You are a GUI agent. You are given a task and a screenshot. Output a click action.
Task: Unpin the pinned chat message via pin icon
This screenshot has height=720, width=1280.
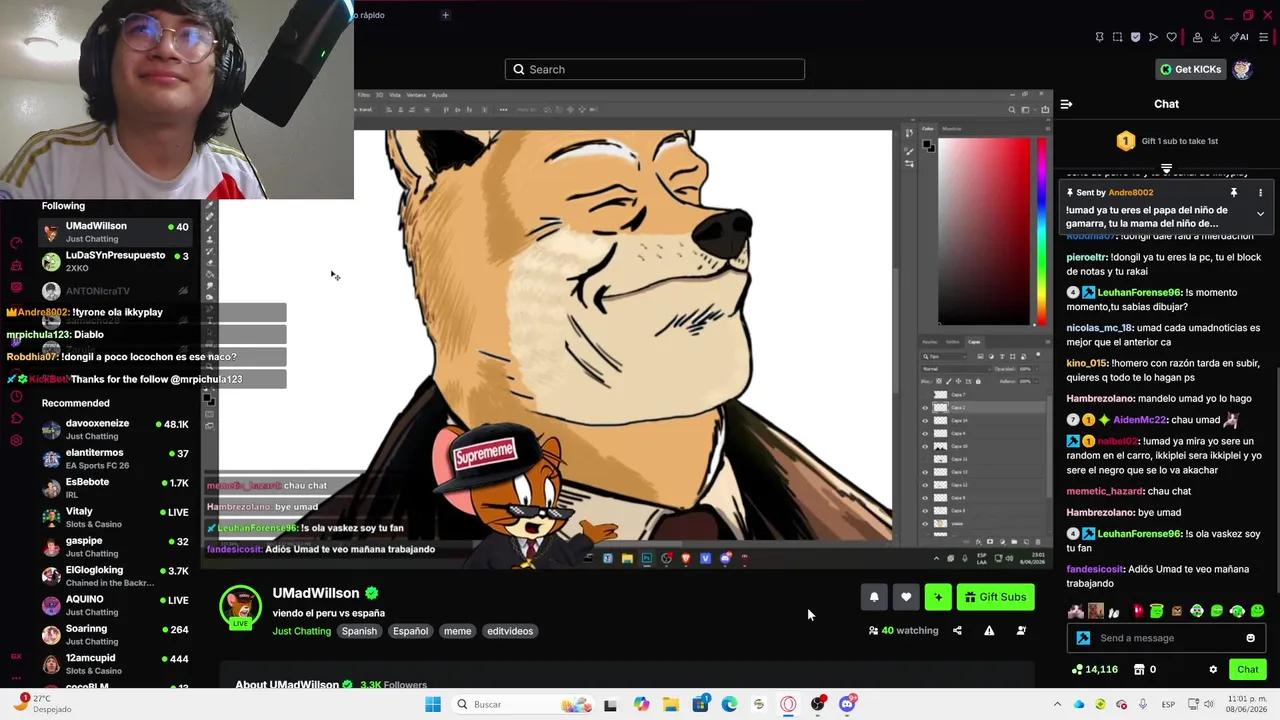point(1234,192)
